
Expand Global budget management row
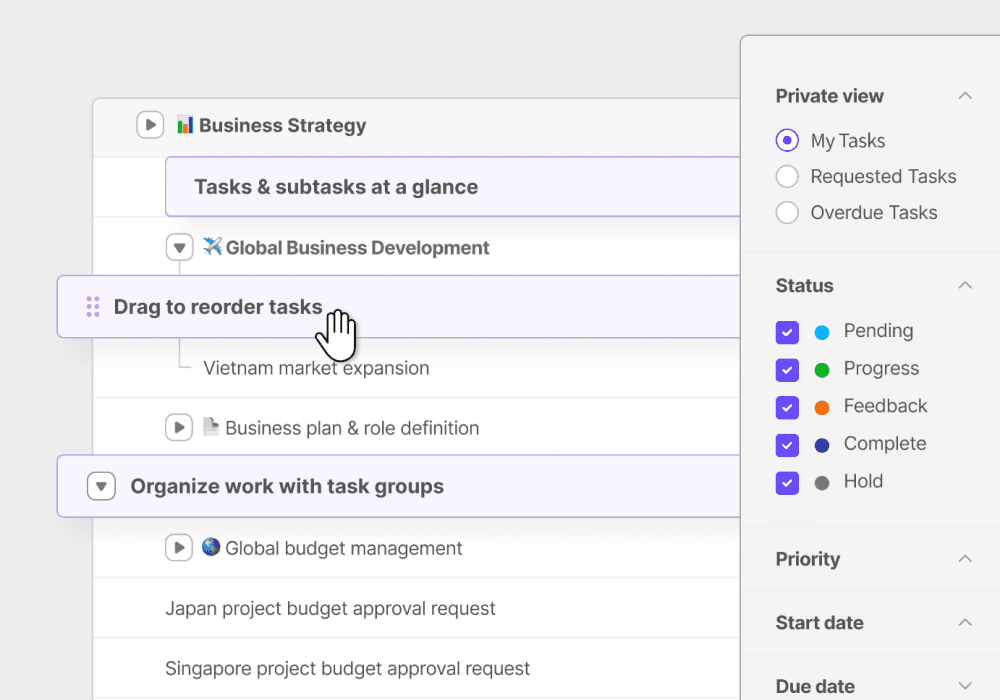click(x=179, y=548)
